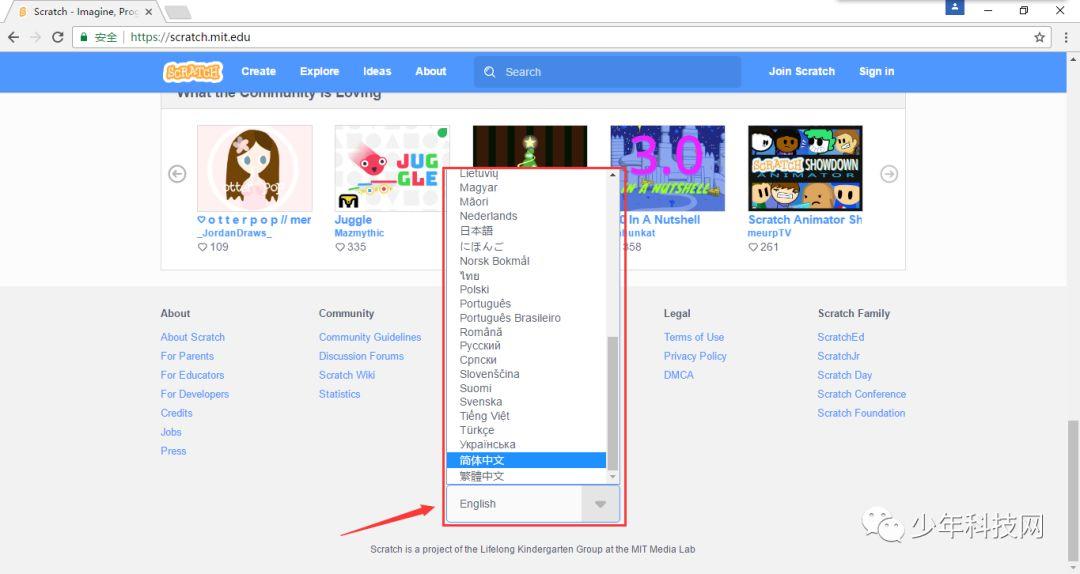Select 繁體中文 in the language list

pyautogui.click(x=526, y=476)
